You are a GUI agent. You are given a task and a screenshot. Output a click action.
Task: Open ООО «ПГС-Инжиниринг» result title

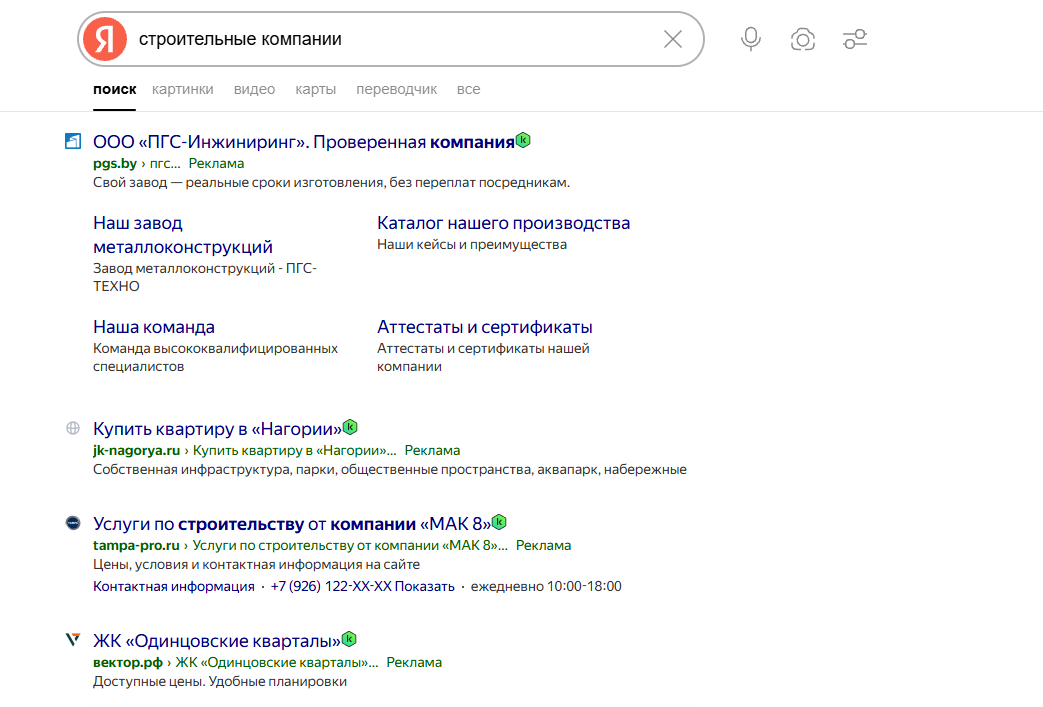pos(304,142)
